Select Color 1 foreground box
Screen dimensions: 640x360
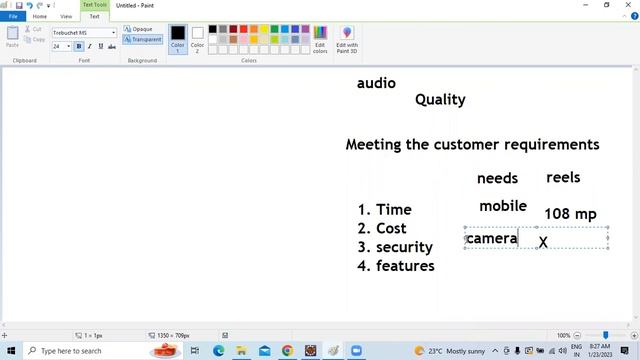click(178, 39)
